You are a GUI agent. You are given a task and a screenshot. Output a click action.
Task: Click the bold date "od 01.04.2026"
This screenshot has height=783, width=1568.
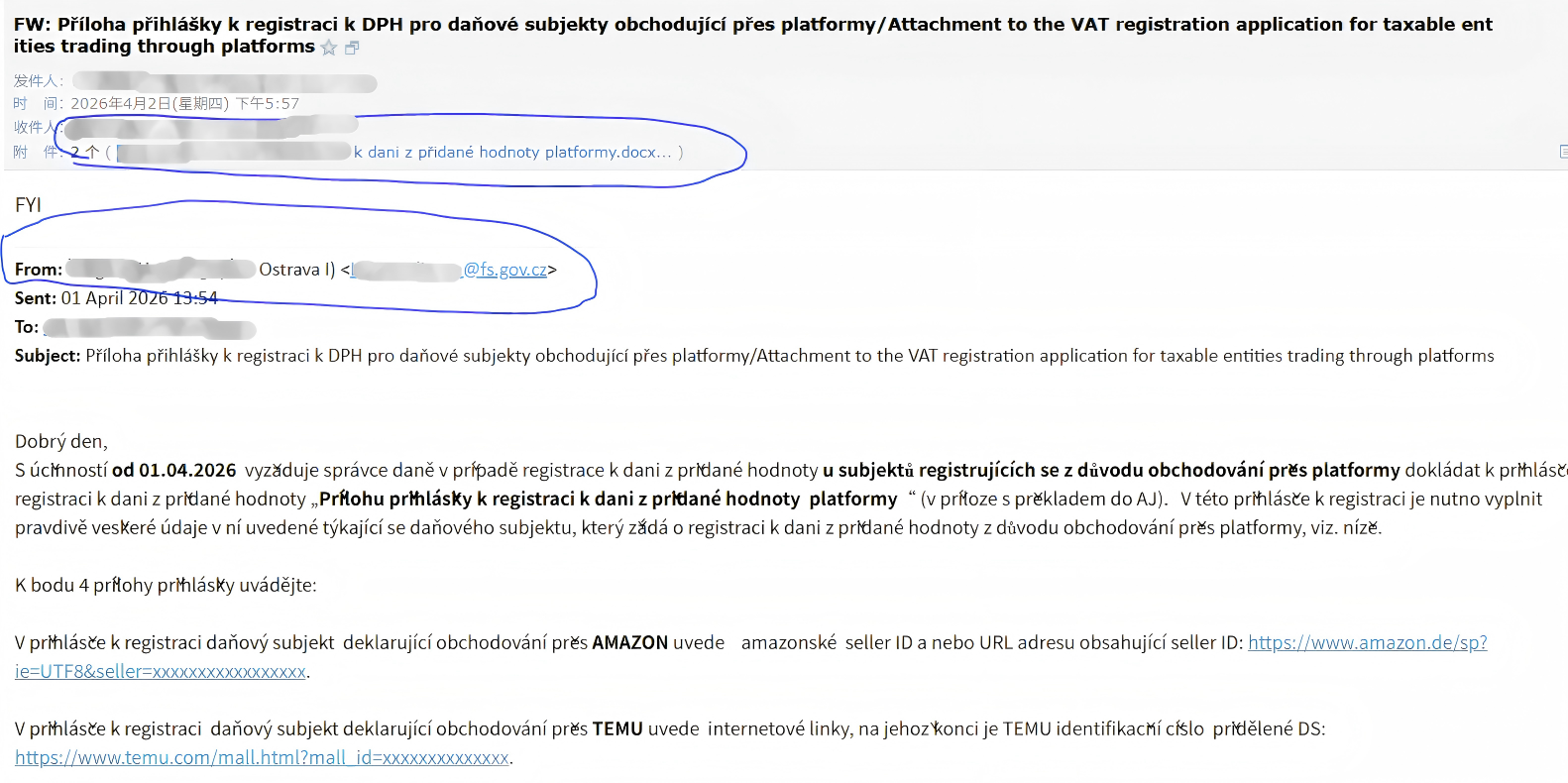click(173, 471)
